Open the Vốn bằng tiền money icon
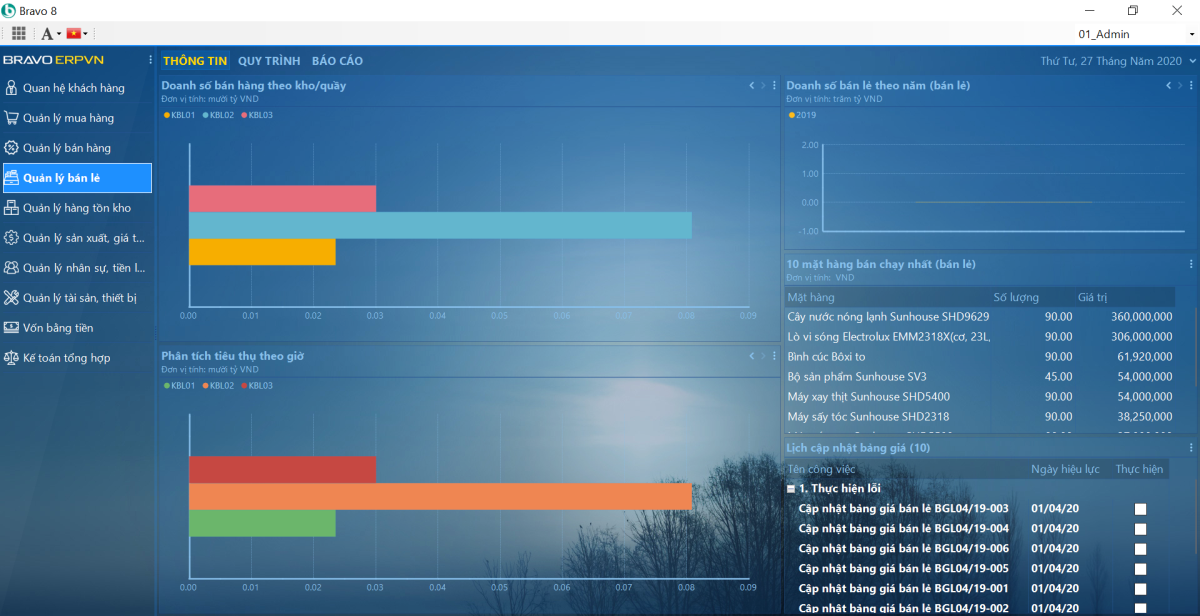 (x=12, y=328)
